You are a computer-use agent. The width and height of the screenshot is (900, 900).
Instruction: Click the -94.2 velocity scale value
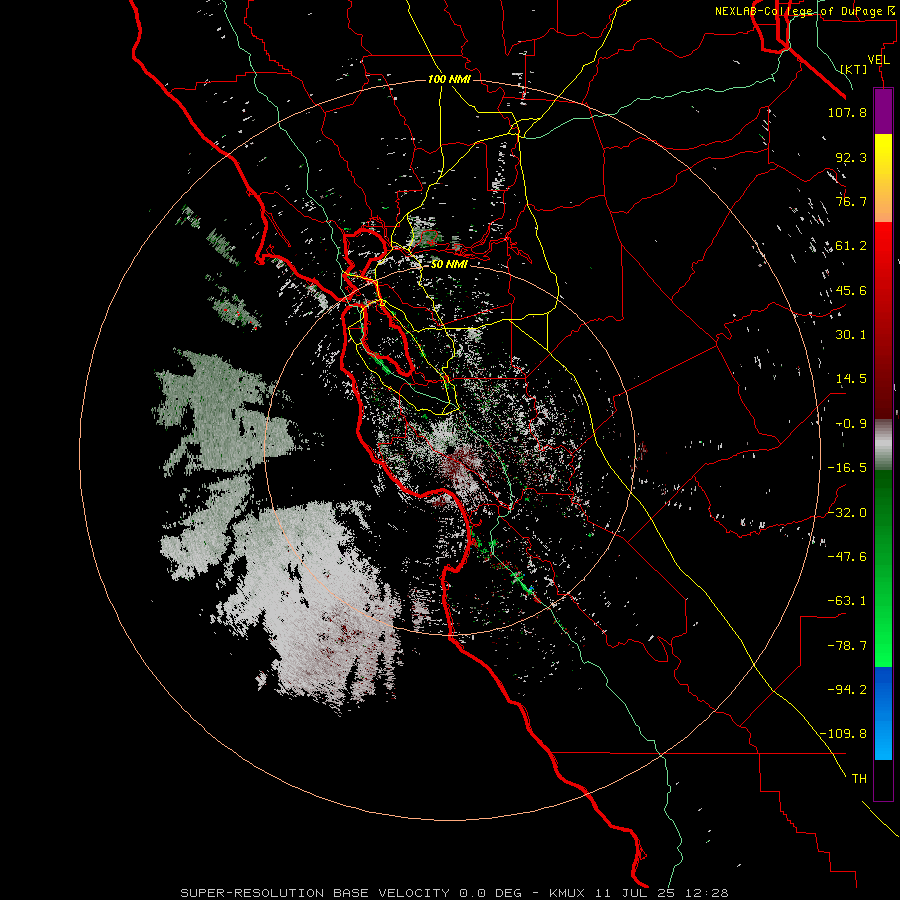coord(847,689)
